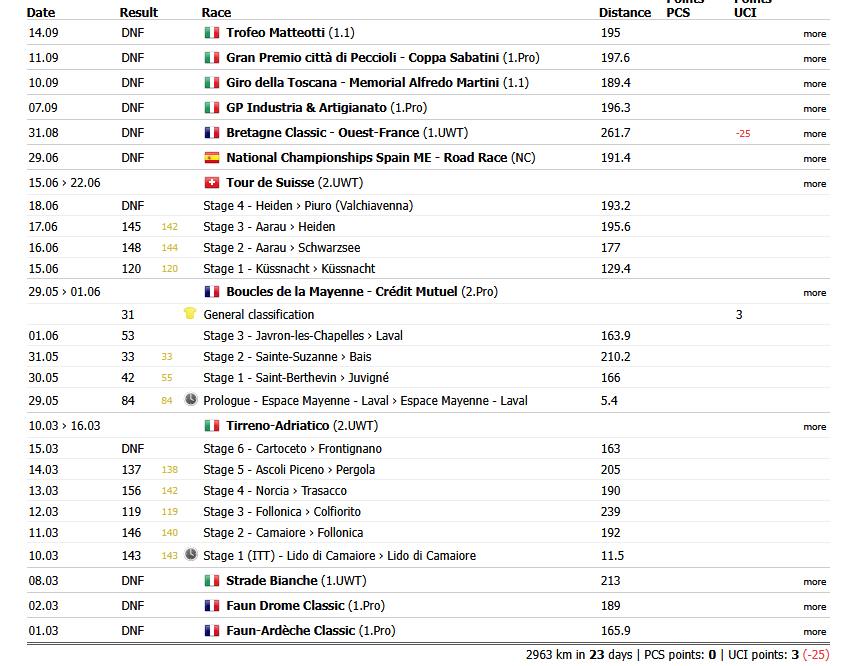
Task: Click the clock icon beside Stage 1 (ITT)
Action: [191, 555]
